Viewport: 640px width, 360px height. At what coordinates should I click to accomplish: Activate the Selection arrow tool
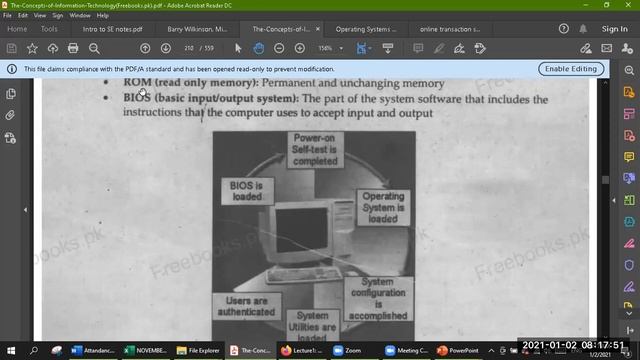238,49
